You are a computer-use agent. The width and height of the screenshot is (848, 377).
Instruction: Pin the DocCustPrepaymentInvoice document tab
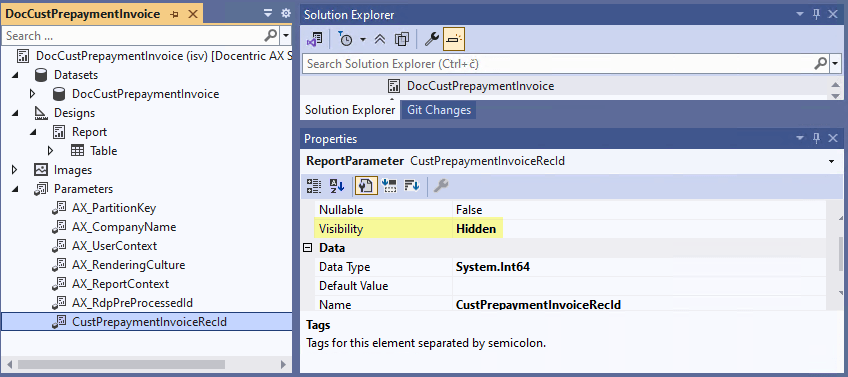pos(174,15)
